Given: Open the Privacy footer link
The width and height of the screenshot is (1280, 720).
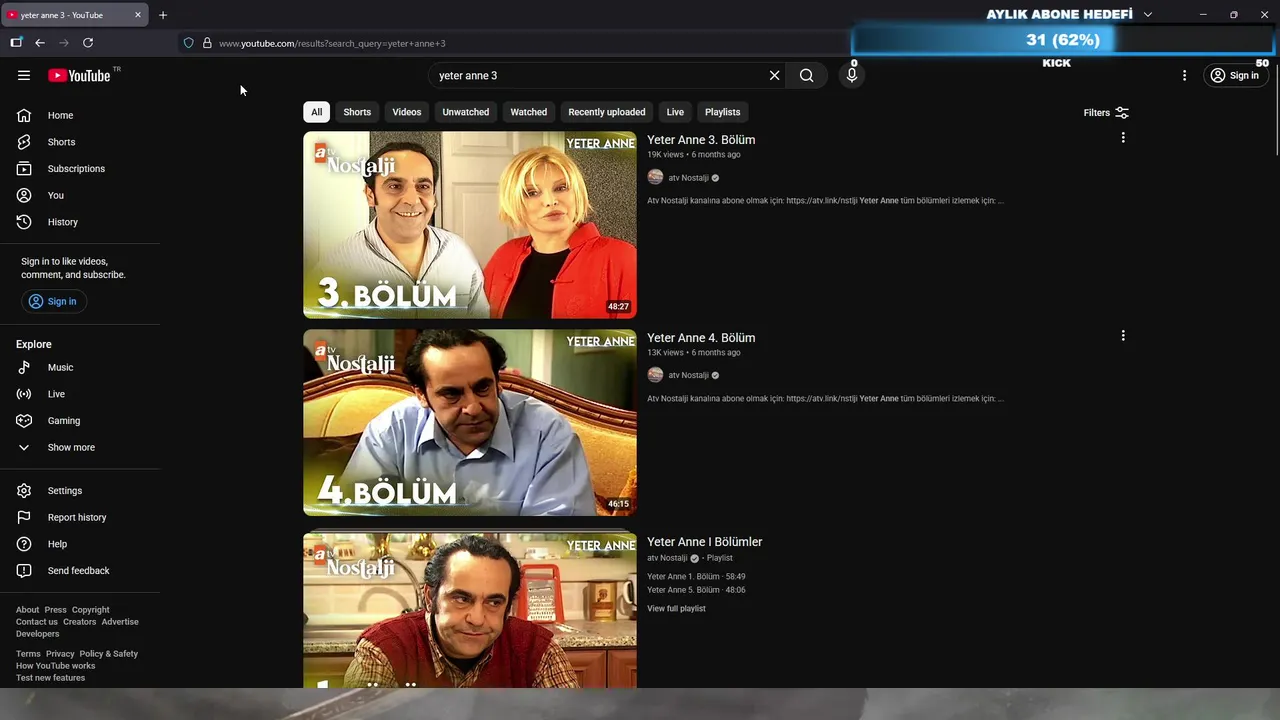Looking at the screenshot, I should tap(60, 654).
